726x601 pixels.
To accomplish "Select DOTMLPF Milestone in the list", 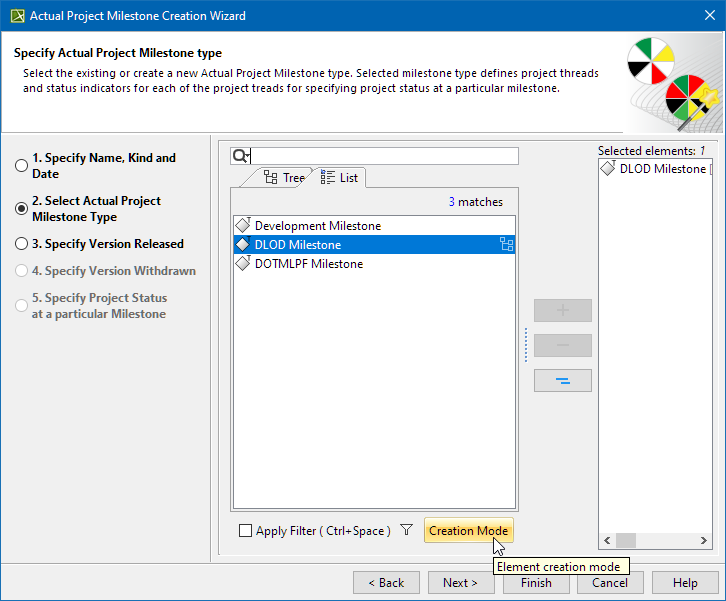I will [374, 263].
